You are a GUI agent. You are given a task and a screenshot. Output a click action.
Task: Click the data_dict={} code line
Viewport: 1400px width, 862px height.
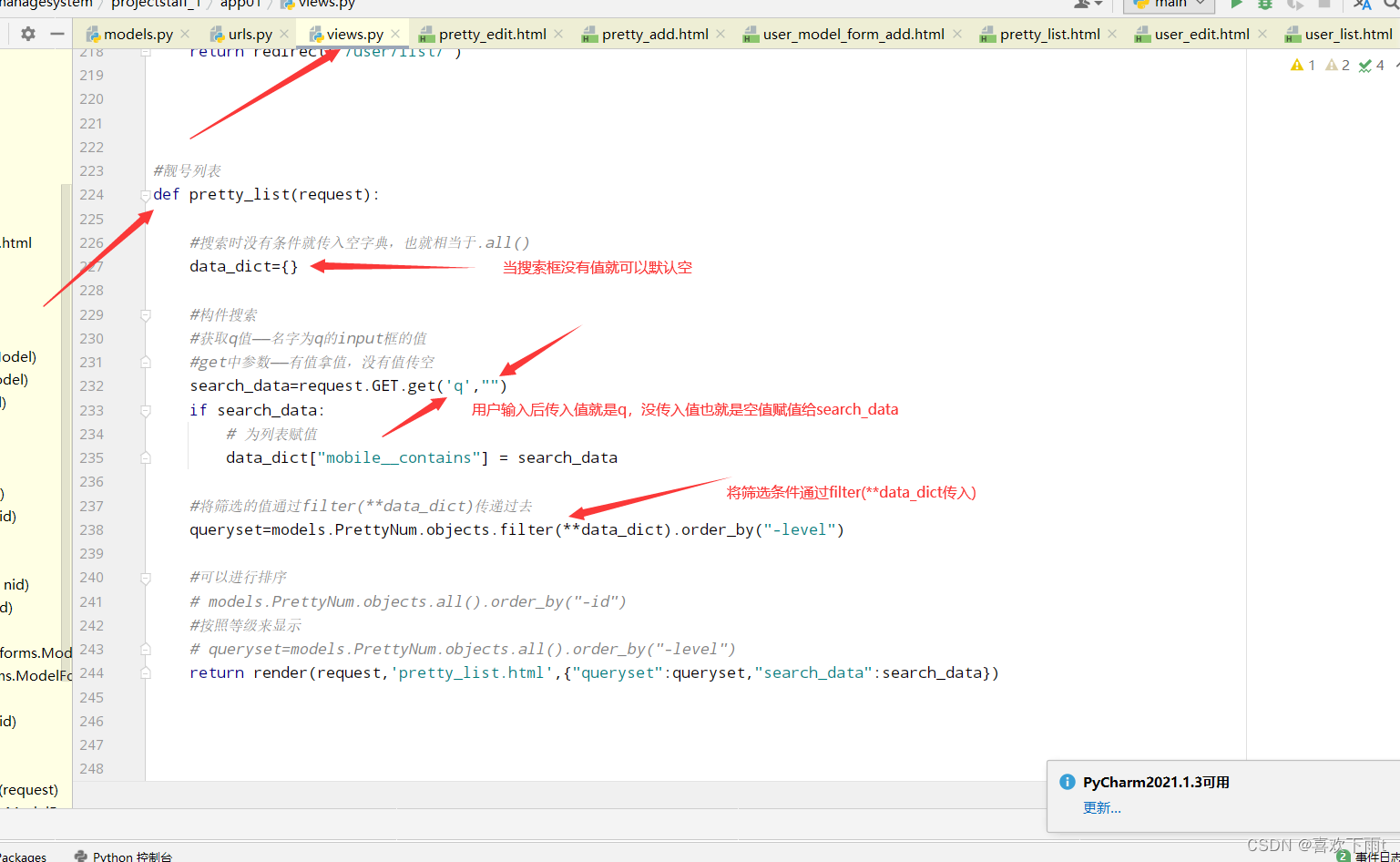tap(243, 266)
